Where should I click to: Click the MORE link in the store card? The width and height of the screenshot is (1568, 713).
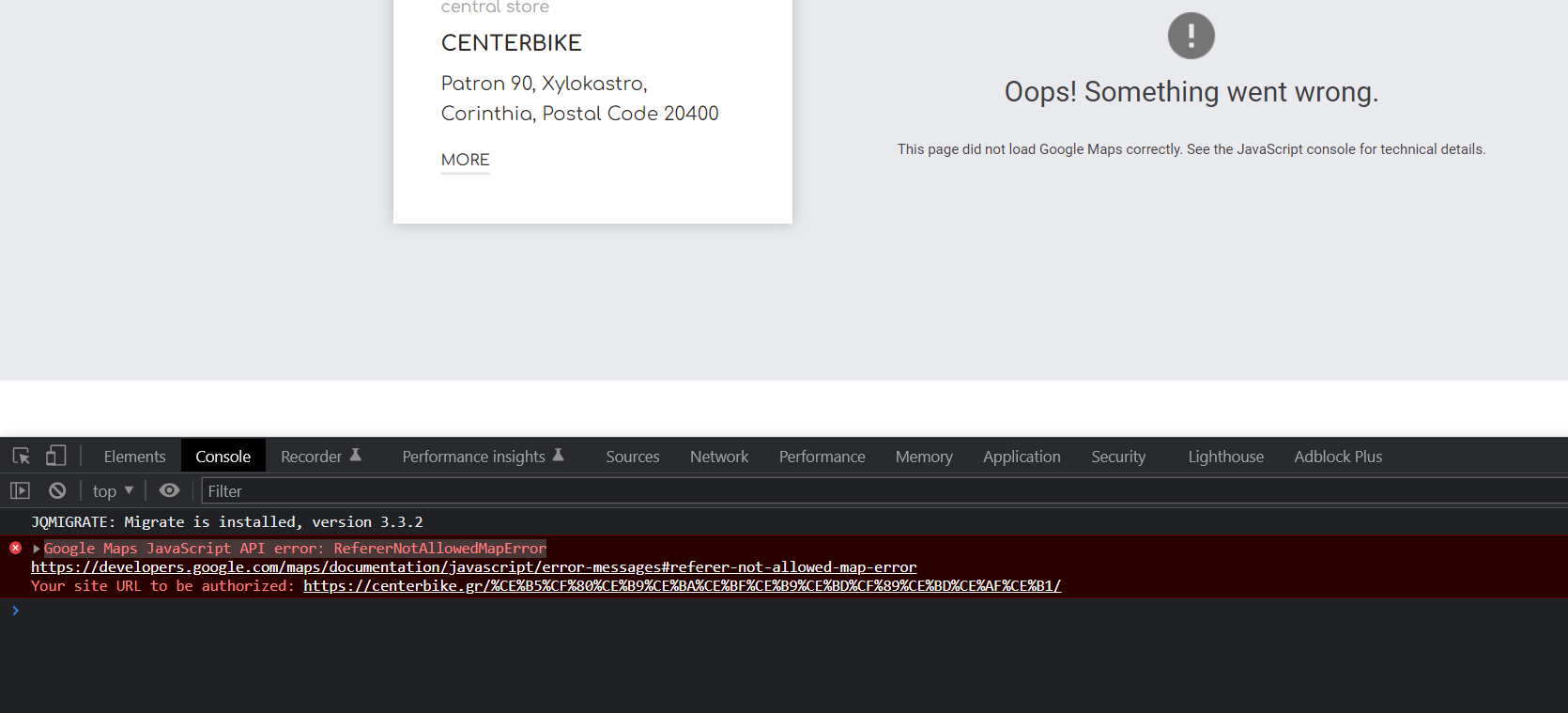(x=466, y=161)
